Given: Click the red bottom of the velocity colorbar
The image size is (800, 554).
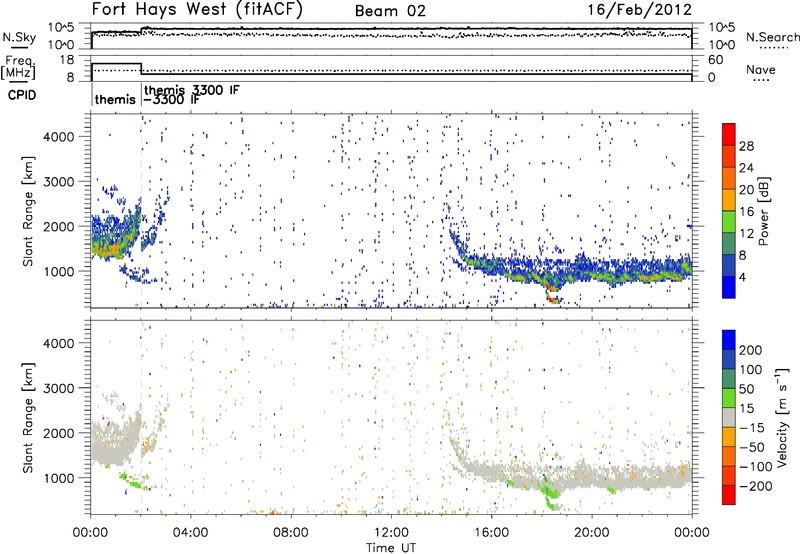Looking at the screenshot, I should point(729,495).
